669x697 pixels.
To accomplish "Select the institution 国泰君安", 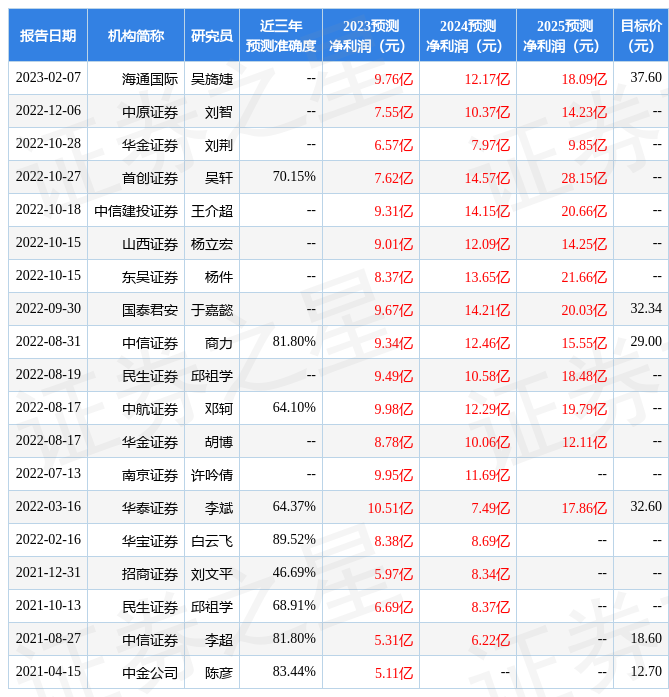I will click(x=150, y=310).
